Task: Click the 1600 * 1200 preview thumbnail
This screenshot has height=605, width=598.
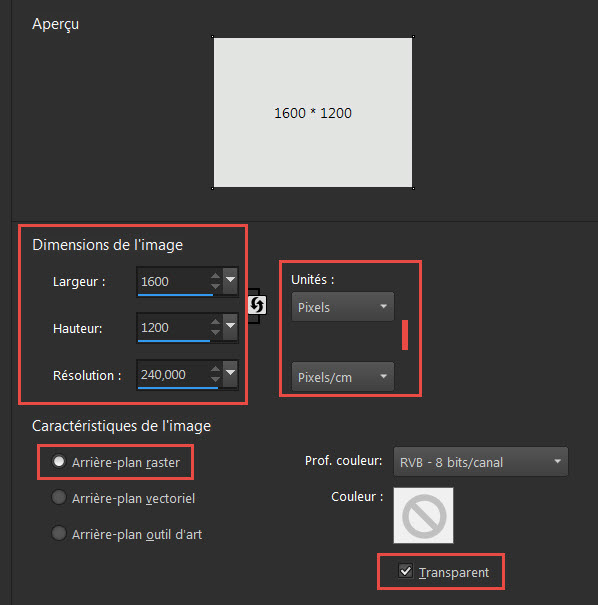Action: tap(313, 112)
